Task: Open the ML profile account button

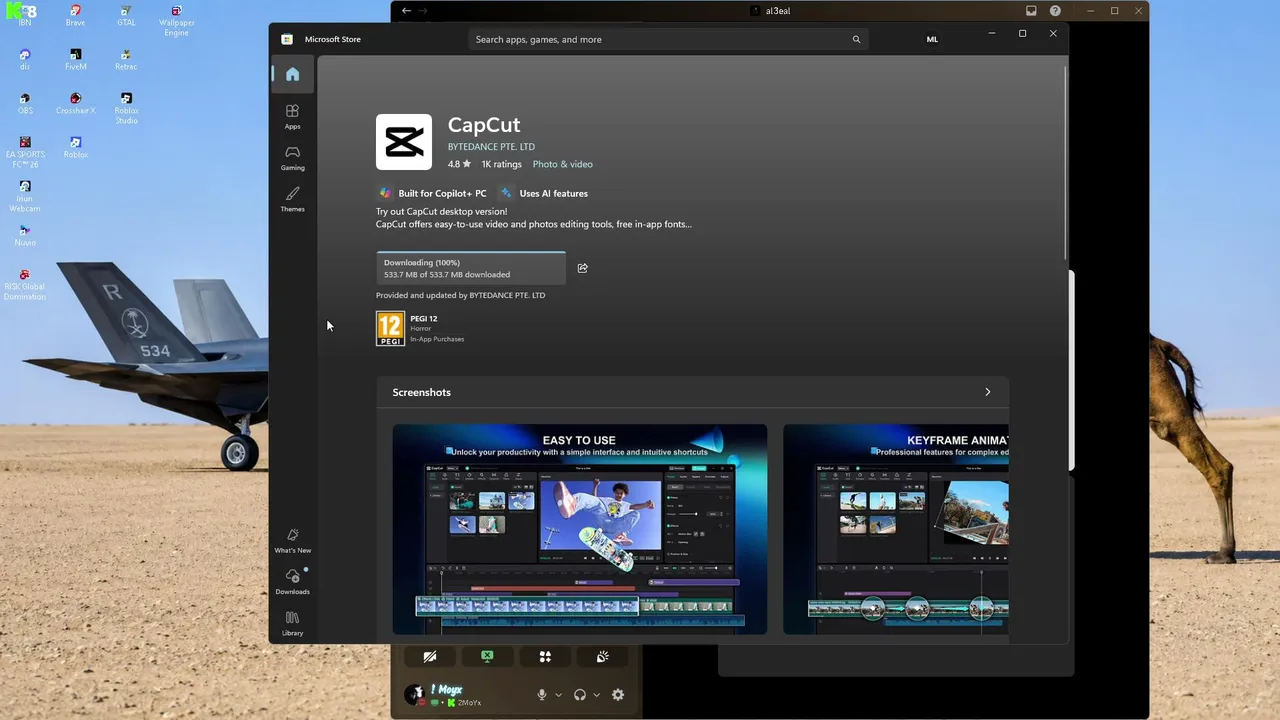Action: pos(932,39)
